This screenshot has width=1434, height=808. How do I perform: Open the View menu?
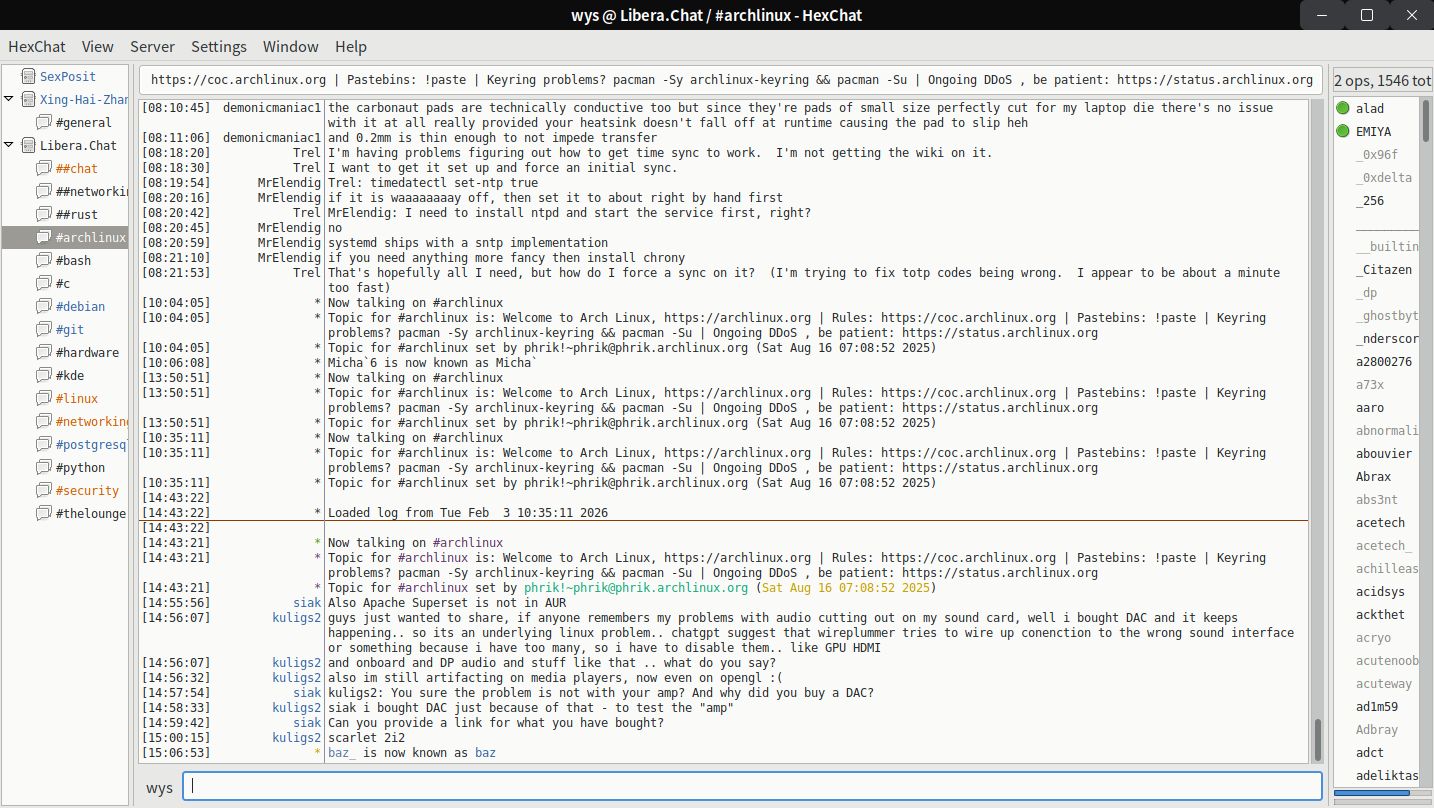click(98, 46)
